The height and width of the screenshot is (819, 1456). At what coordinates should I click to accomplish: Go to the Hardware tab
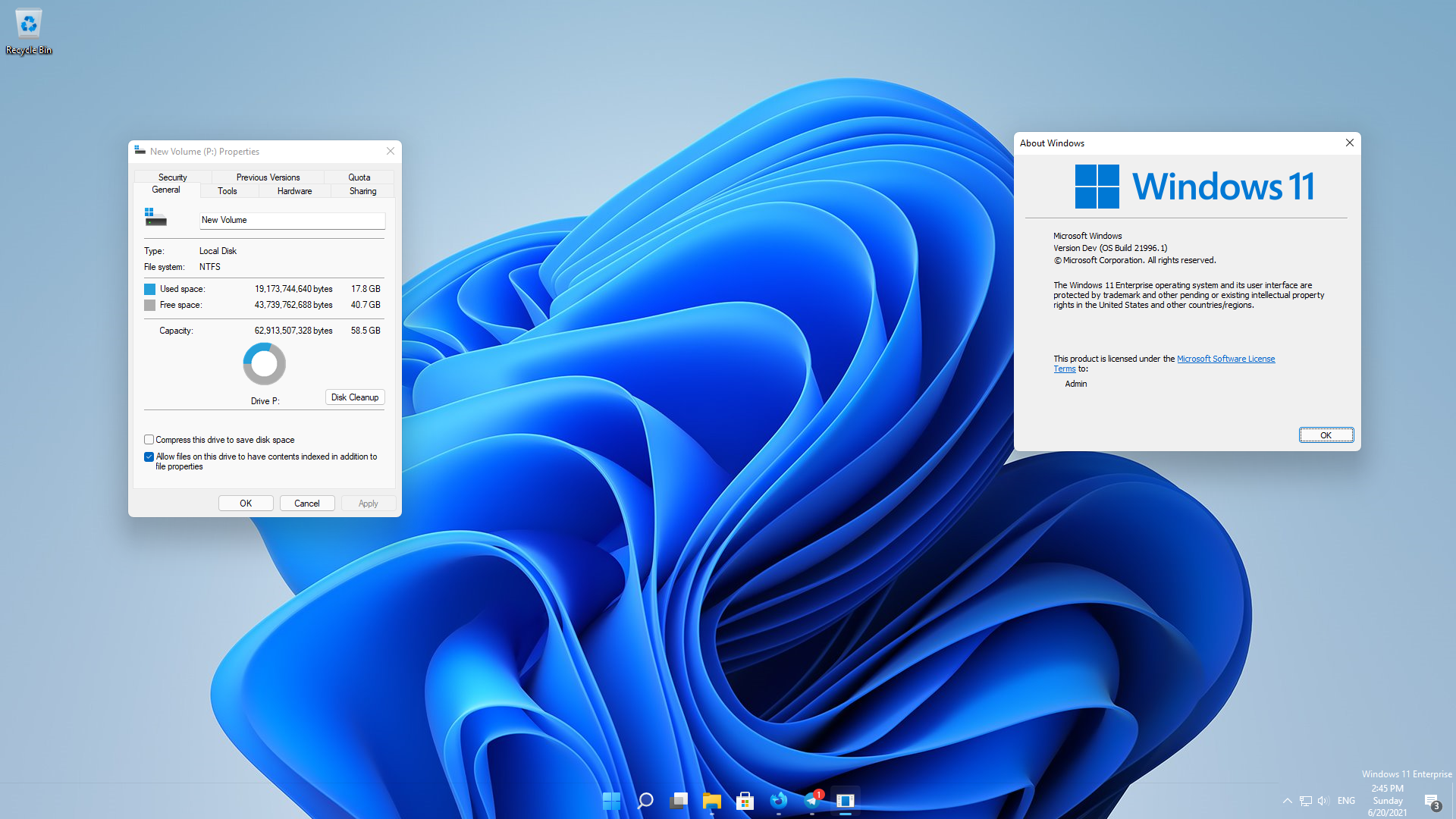coord(295,191)
